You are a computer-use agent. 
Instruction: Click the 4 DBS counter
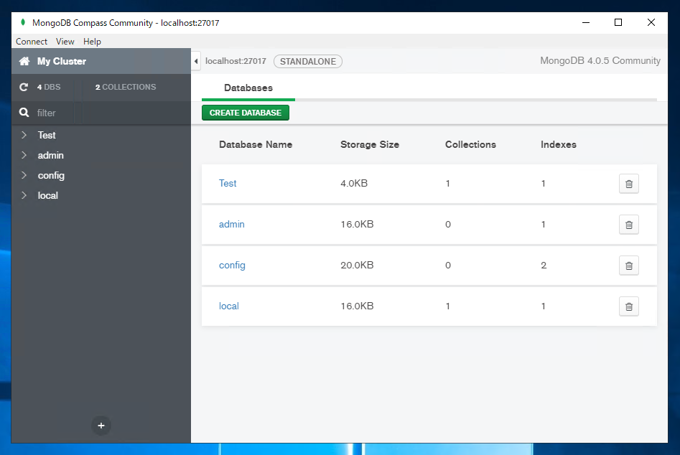pyautogui.click(x=49, y=87)
